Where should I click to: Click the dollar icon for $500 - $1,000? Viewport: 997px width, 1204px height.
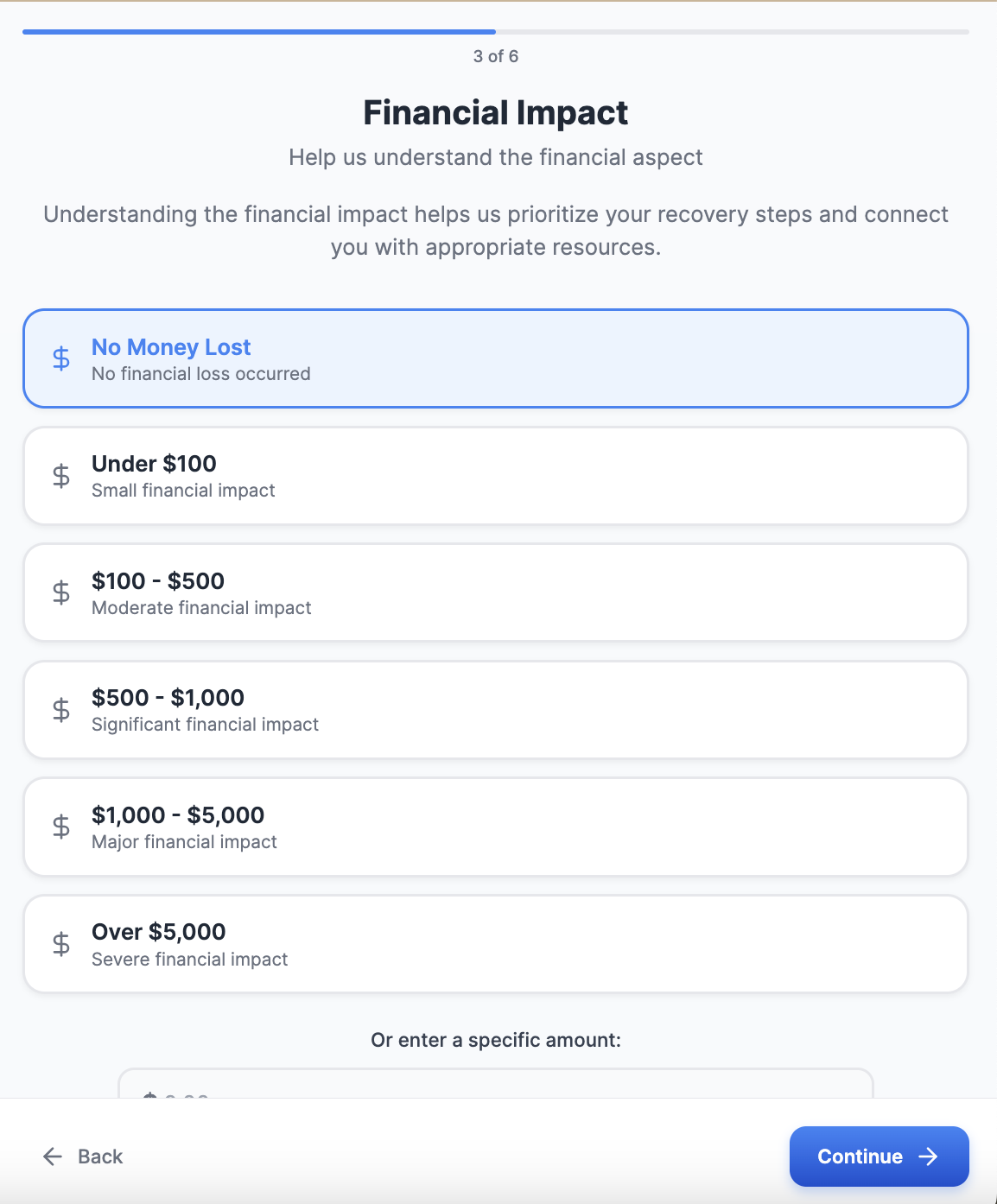pyautogui.click(x=61, y=710)
